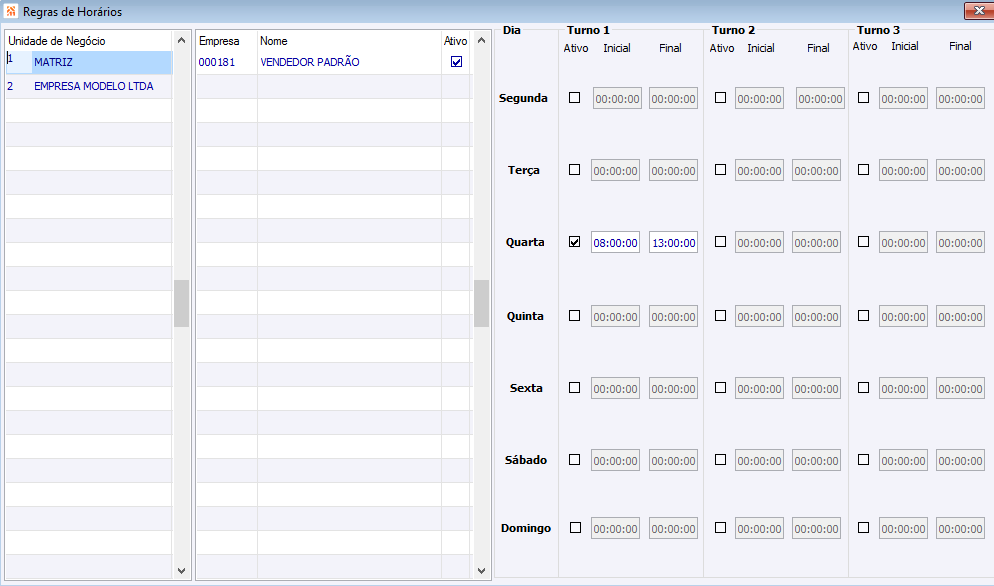This screenshot has width=994, height=586.
Task: Enable Turno 2 for Quarta
Action: 720,242
